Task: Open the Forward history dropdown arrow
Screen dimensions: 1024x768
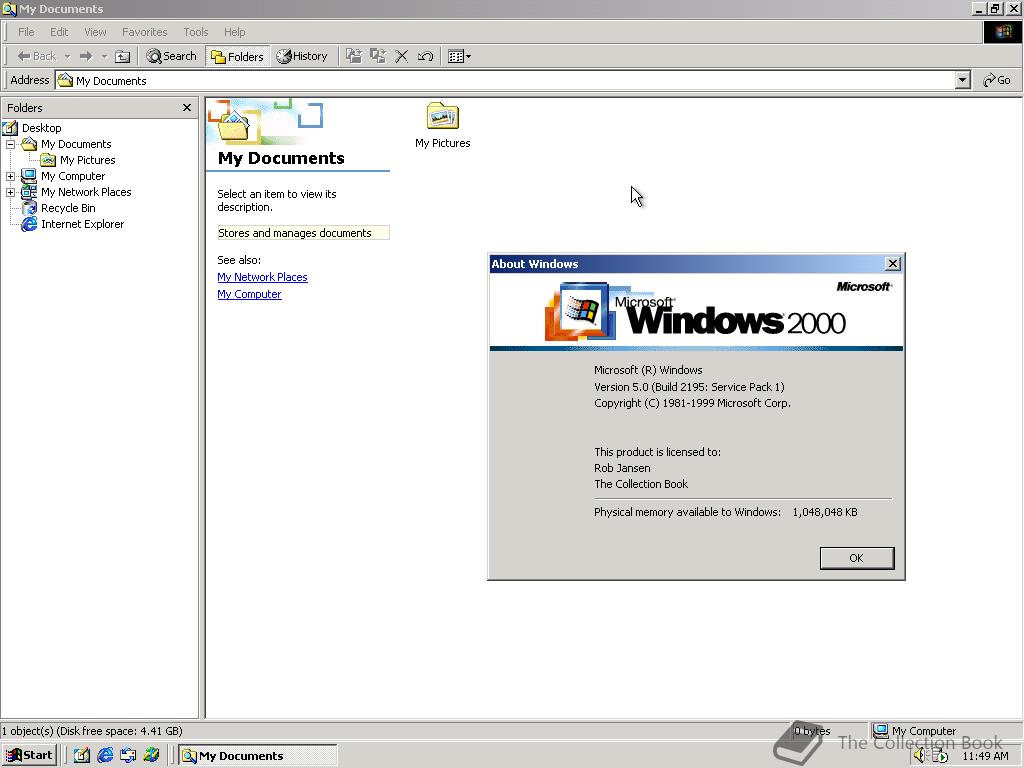Action: [x=104, y=56]
